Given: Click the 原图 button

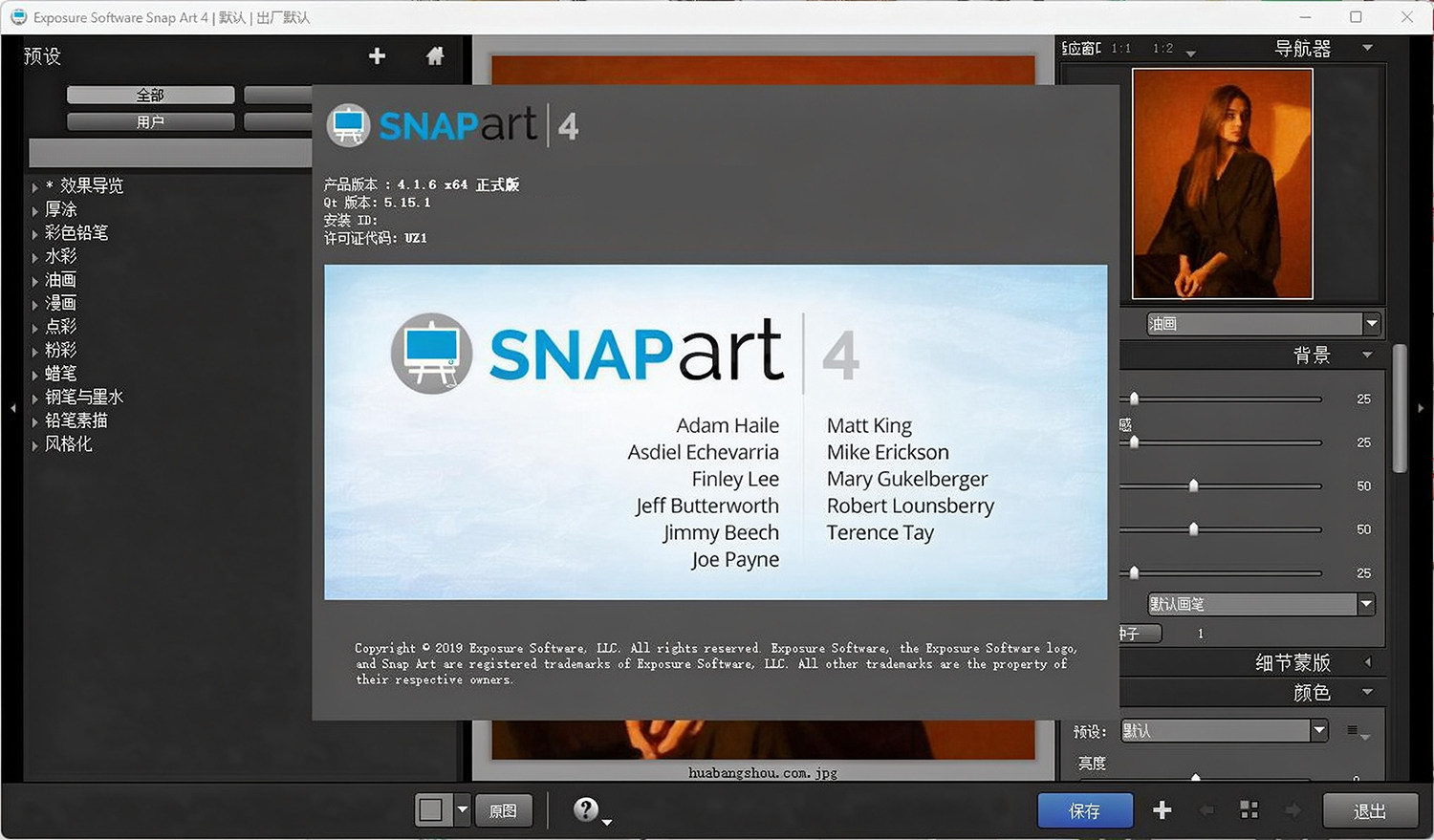Looking at the screenshot, I should point(503,810).
